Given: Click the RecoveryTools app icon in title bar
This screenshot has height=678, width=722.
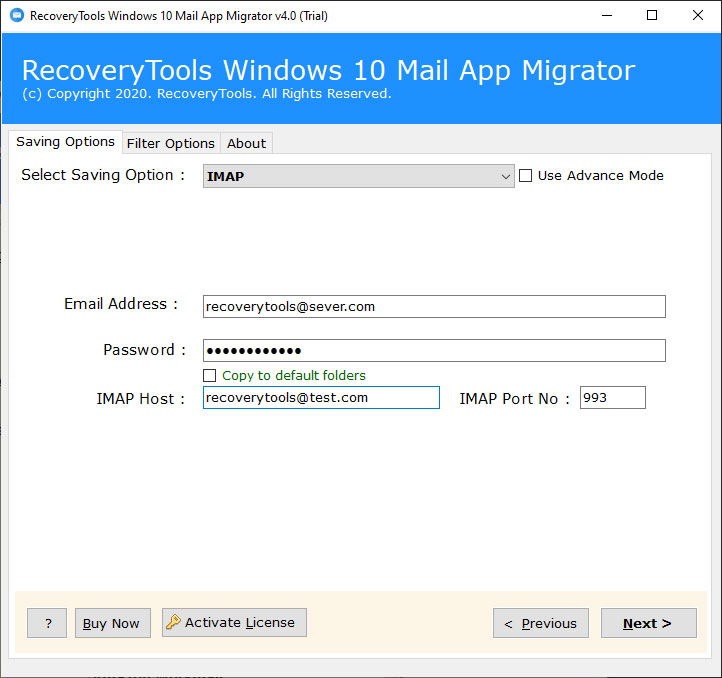Looking at the screenshot, I should 17,15.
